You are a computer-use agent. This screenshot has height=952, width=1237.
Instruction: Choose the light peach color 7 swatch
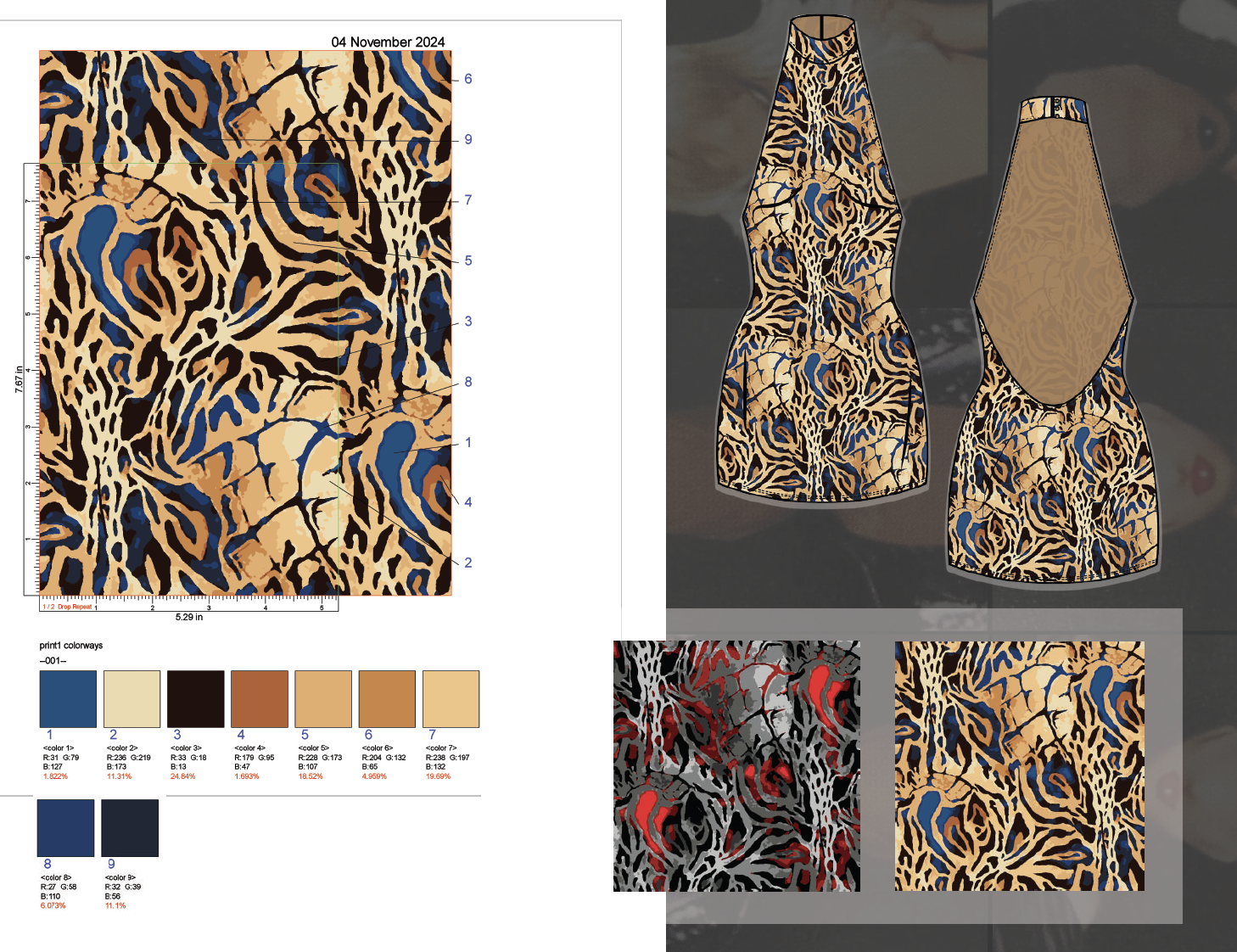pos(451,699)
